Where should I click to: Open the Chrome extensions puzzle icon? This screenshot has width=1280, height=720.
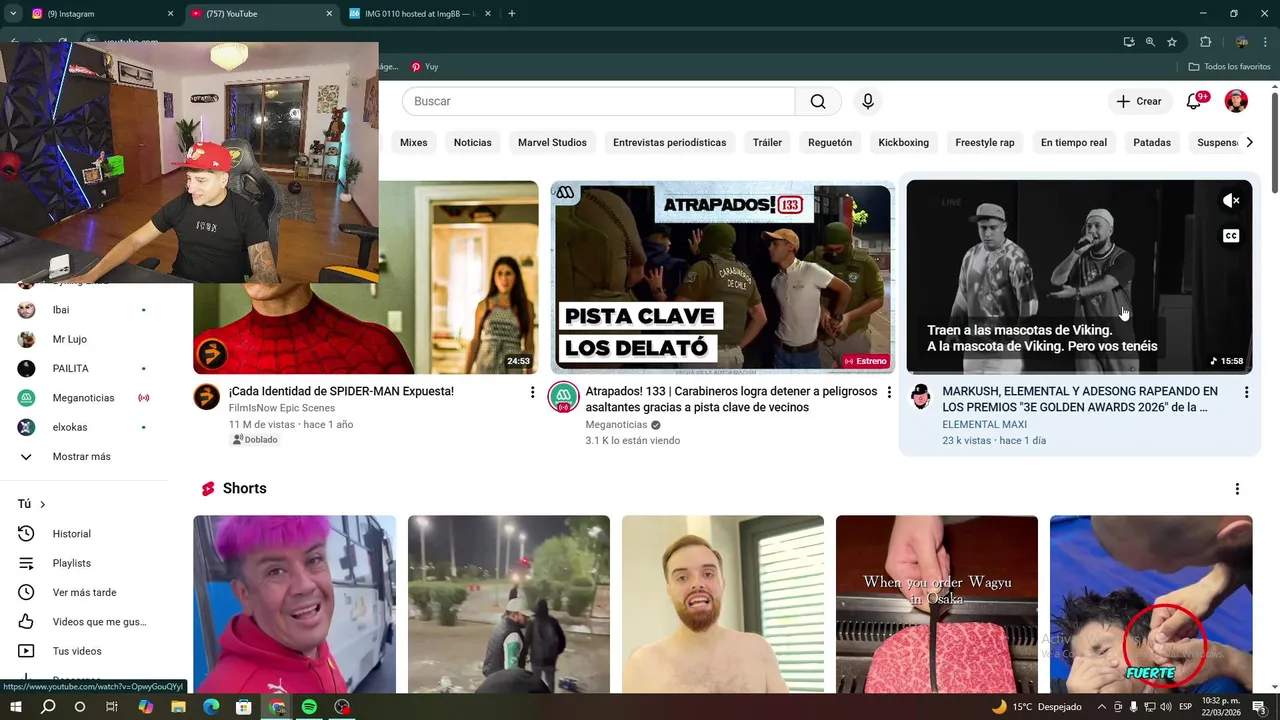pos(1205,42)
